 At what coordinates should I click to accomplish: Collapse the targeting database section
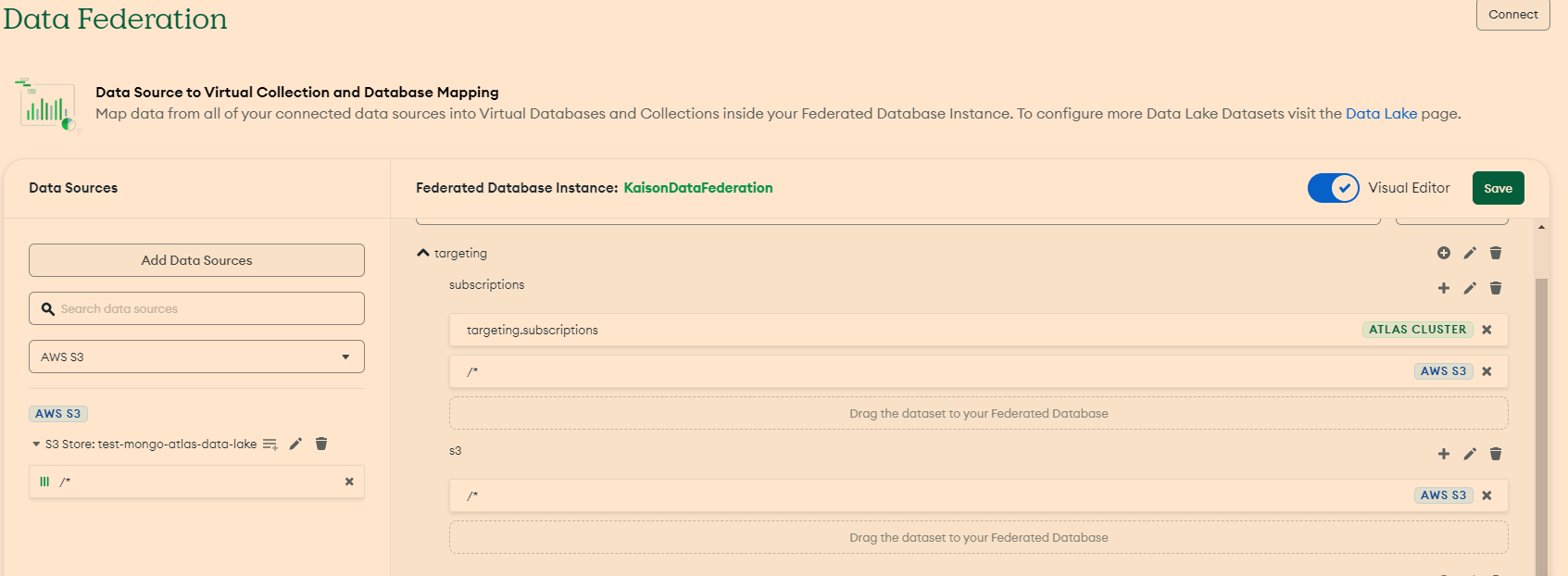(423, 253)
